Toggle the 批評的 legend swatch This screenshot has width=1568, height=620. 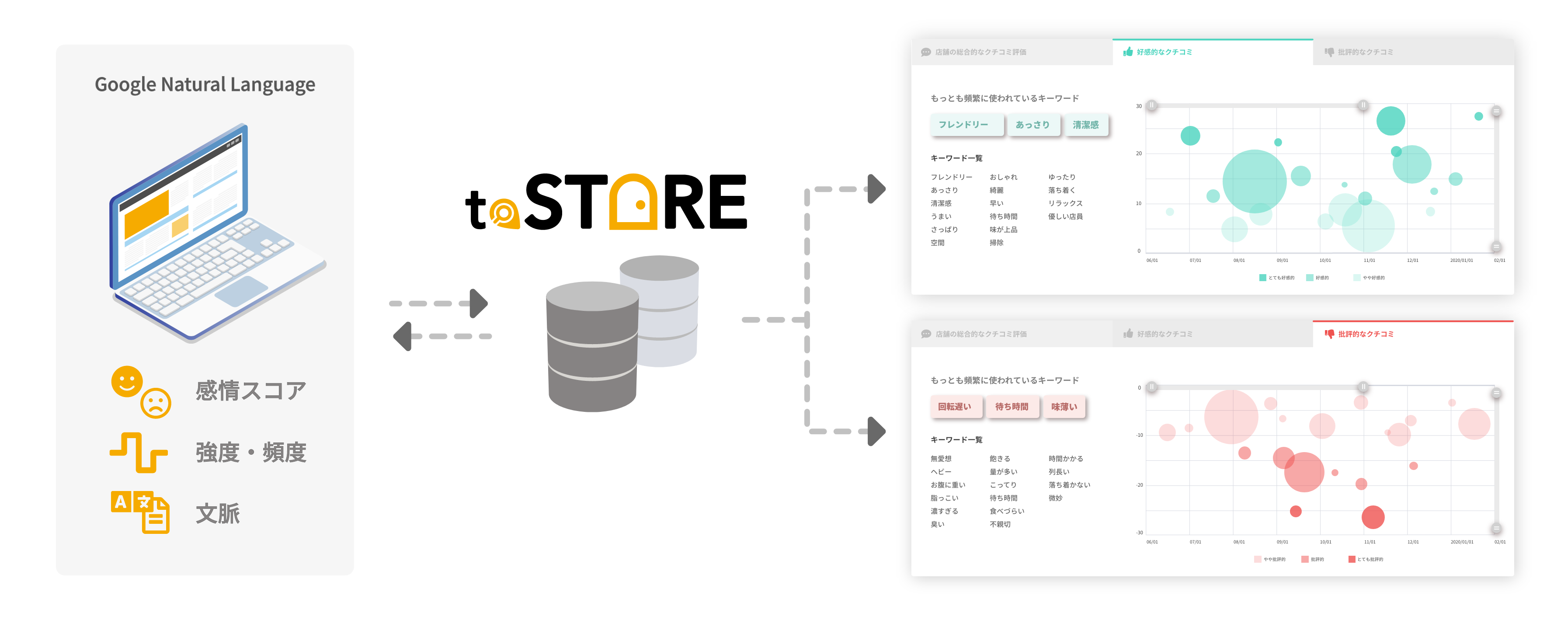coord(1305,559)
